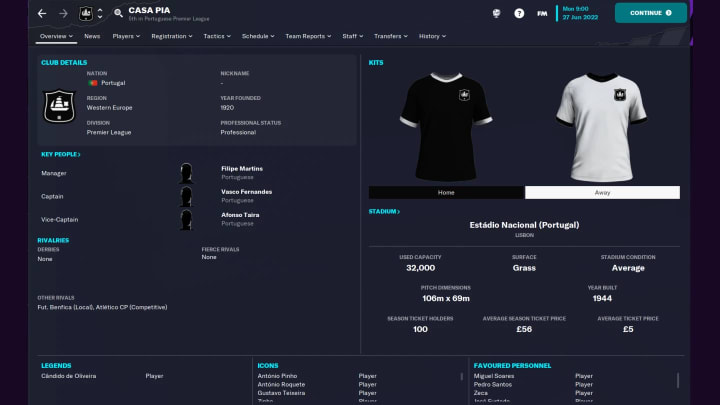720x405 pixels.
Task: Expand the Transfers menu
Action: (x=390, y=36)
